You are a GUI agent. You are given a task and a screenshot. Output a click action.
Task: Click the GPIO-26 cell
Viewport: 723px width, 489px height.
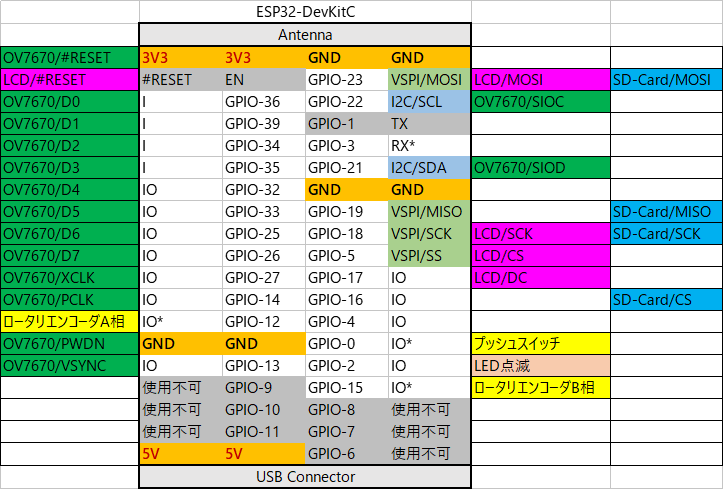(x=264, y=255)
